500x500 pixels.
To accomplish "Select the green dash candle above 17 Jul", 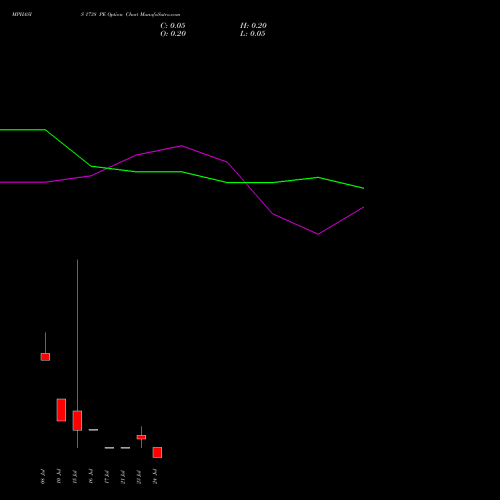I will coord(109,448).
